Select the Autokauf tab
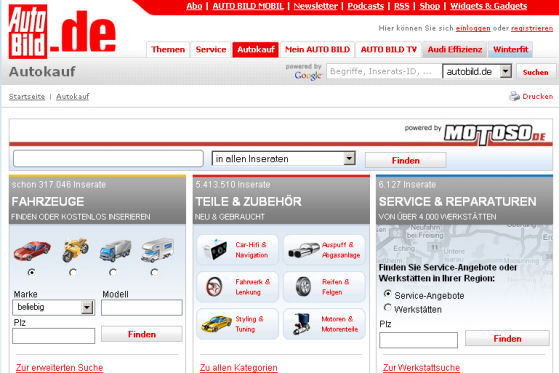This screenshot has height=373, width=559. tap(256, 50)
